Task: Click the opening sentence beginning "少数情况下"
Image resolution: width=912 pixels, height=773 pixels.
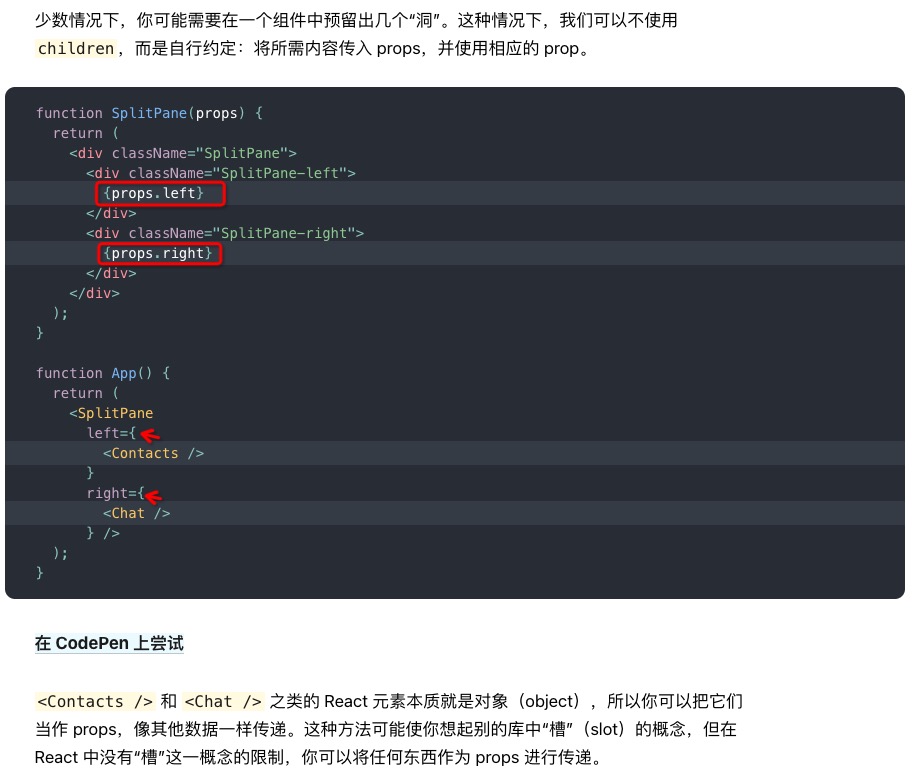Action: point(356,20)
